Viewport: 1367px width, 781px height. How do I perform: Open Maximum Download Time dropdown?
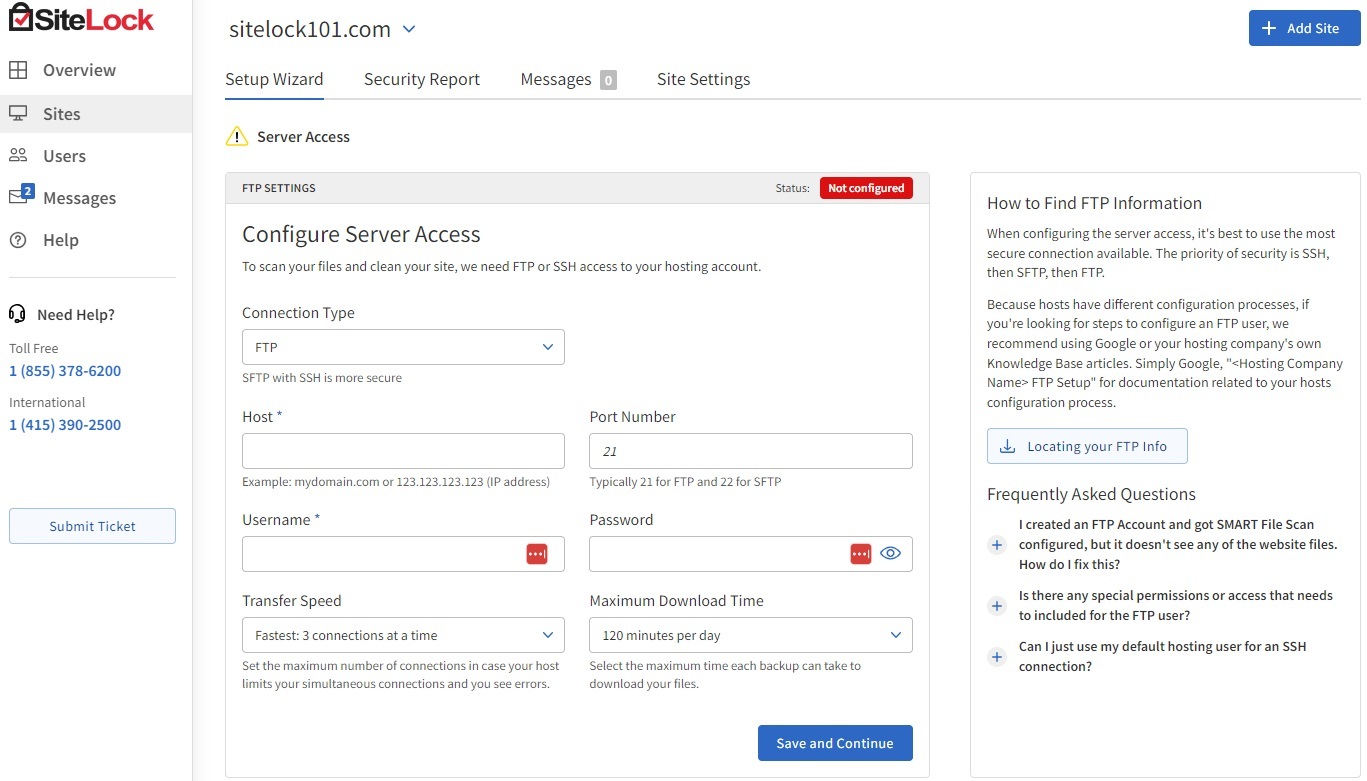click(x=750, y=635)
